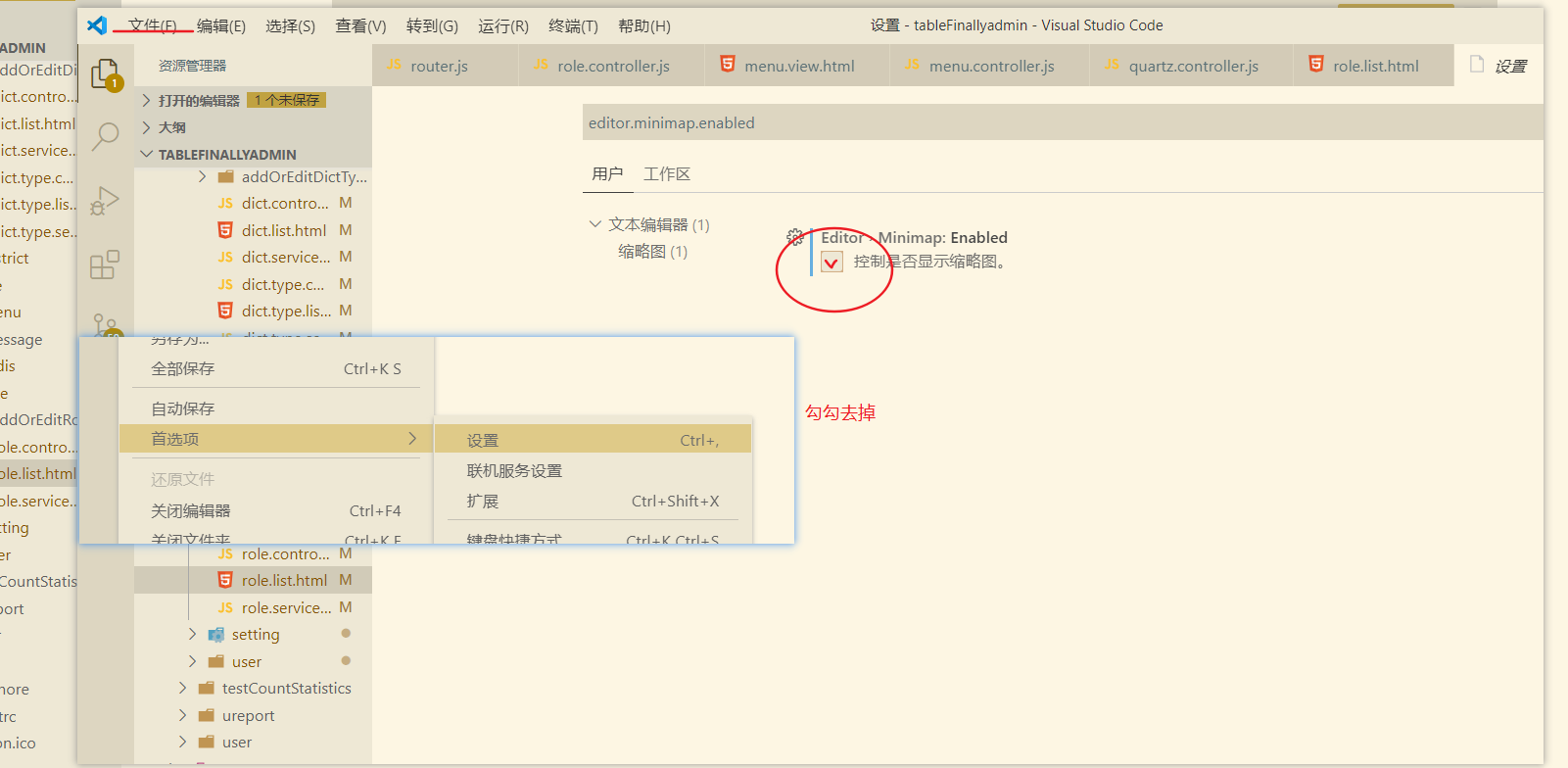Open the 选择(S) menu
The width and height of the screenshot is (1568, 768).
pyautogui.click(x=290, y=25)
